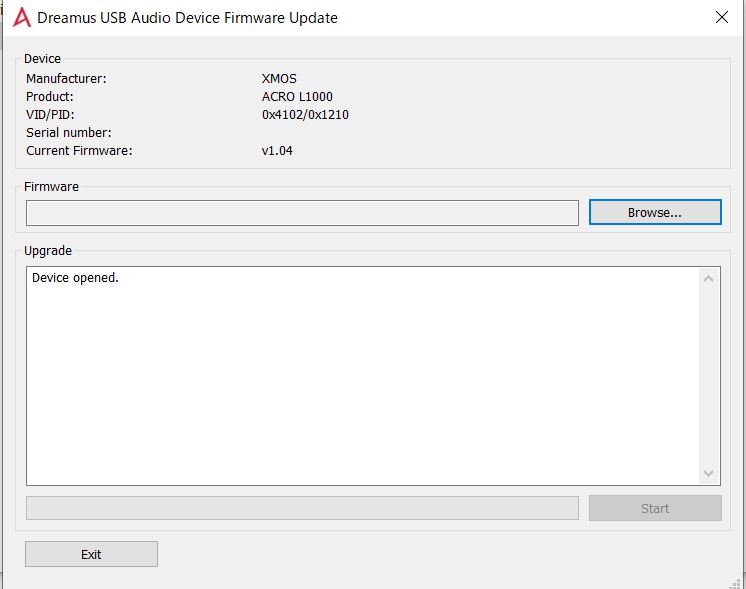Click the upgrade progress bar
Screen dimensions: 746x589
302,508
